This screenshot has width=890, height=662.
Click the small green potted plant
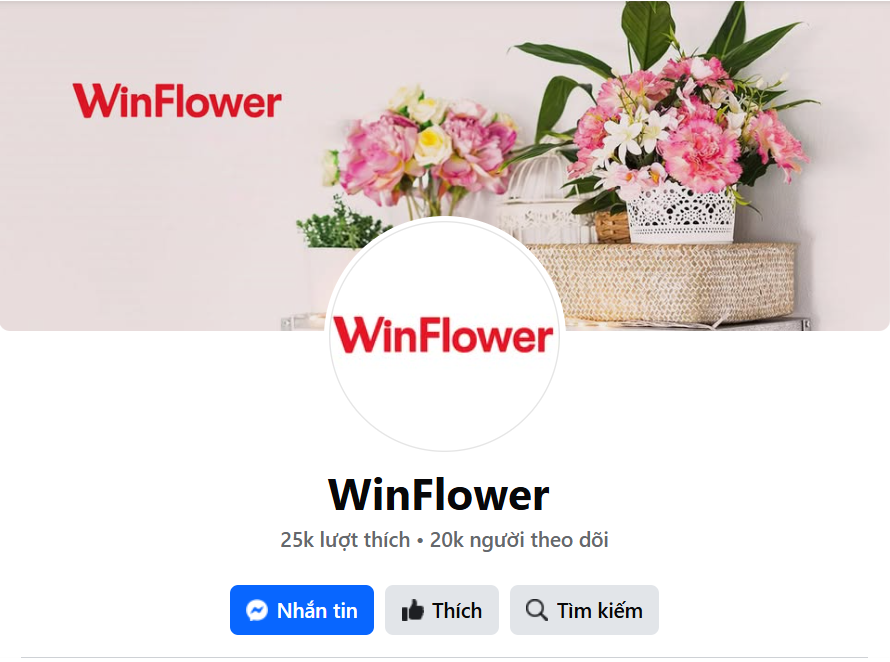tap(335, 227)
